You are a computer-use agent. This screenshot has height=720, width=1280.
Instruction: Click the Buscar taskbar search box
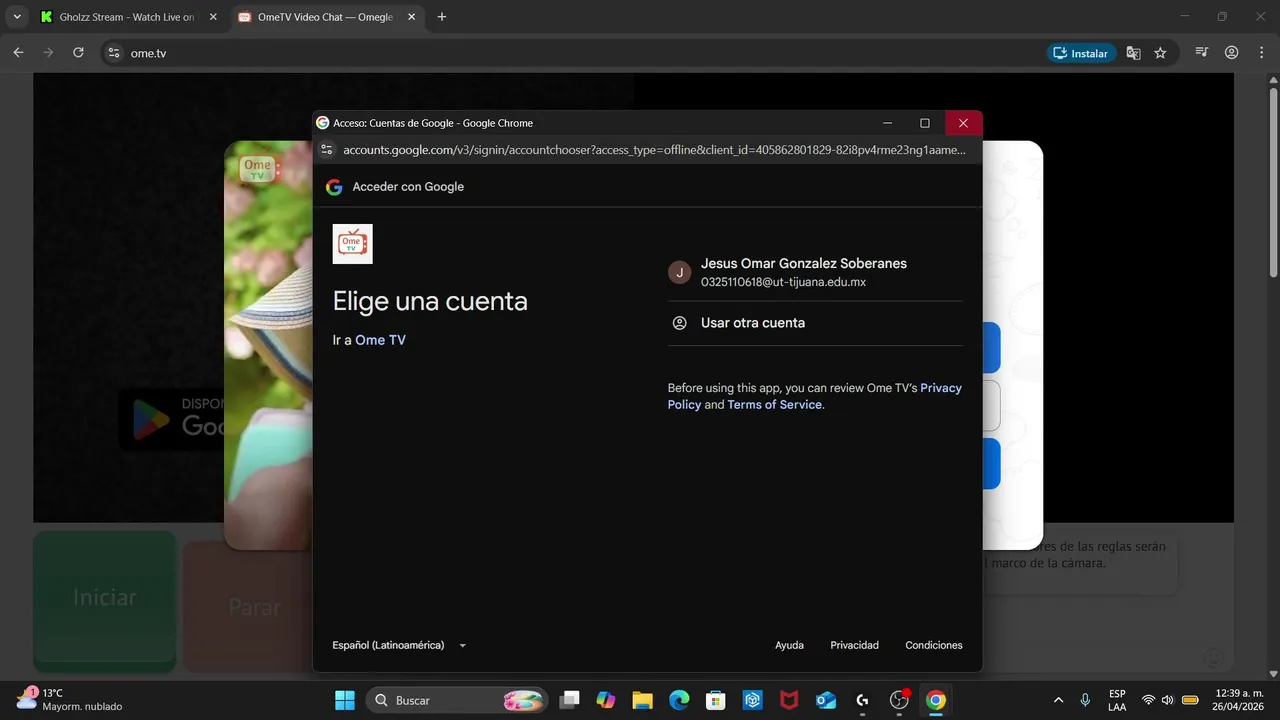coord(456,700)
